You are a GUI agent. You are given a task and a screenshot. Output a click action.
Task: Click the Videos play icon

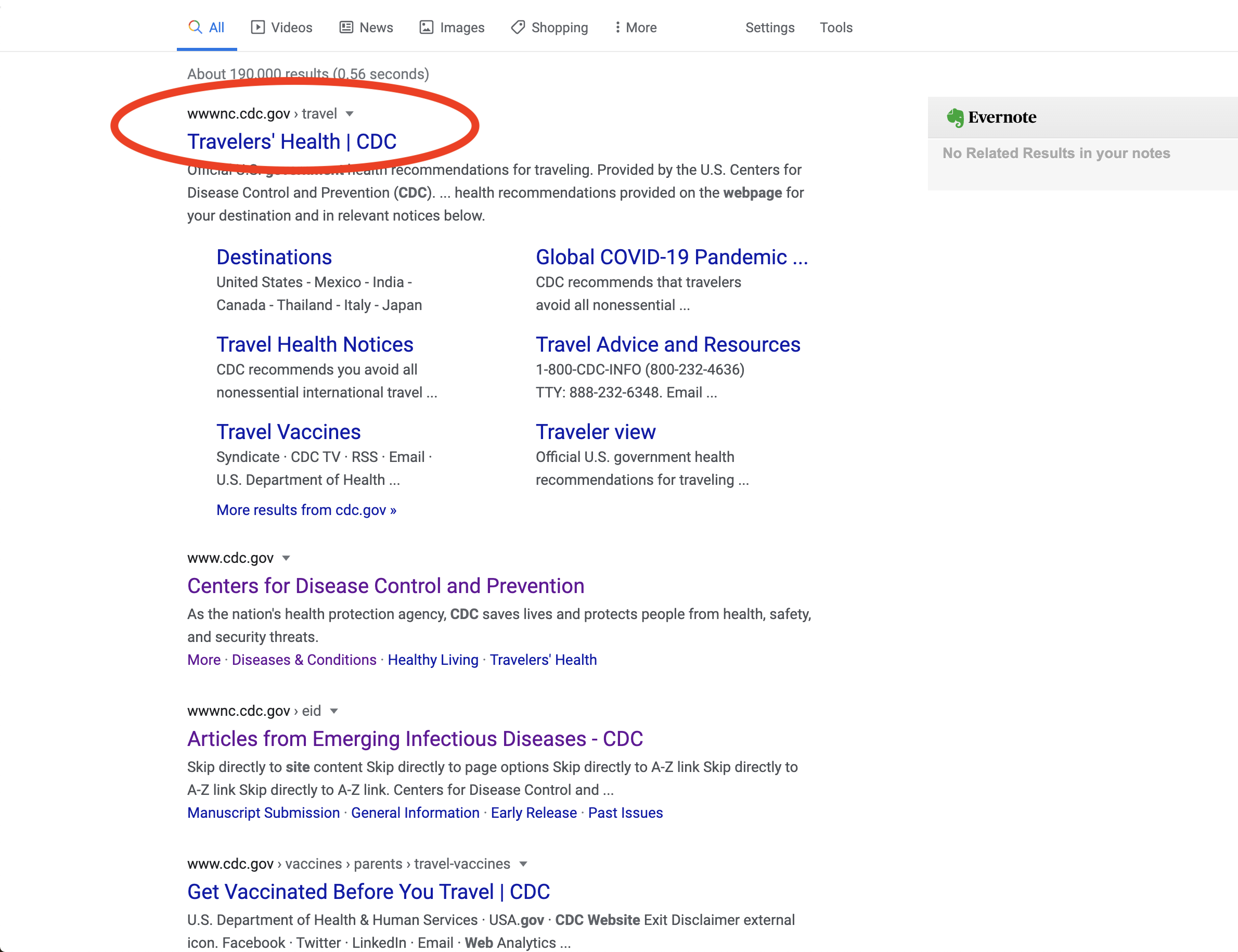pyautogui.click(x=258, y=27)
